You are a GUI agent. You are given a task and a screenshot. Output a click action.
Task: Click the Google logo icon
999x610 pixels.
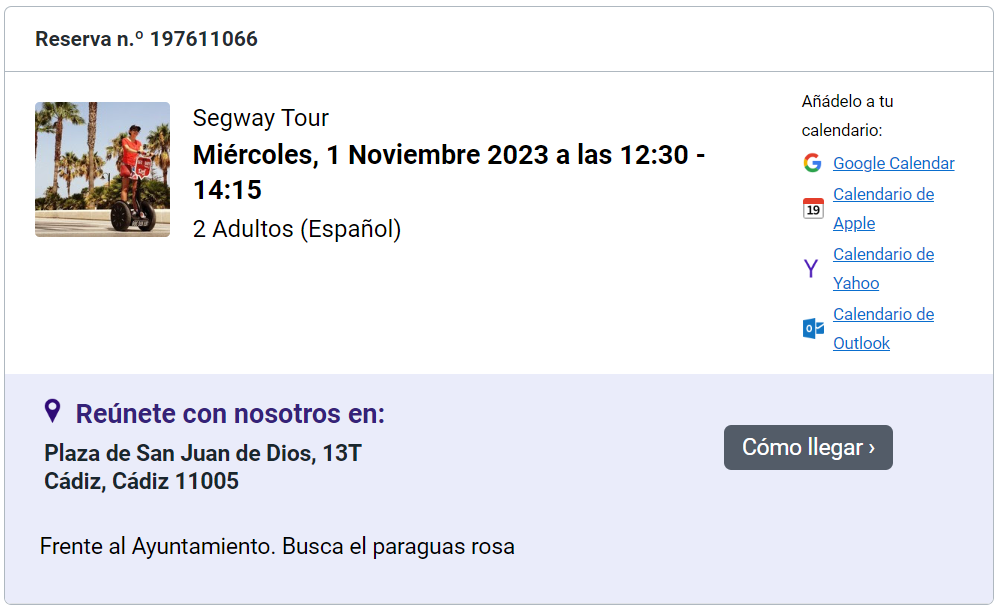812,163
